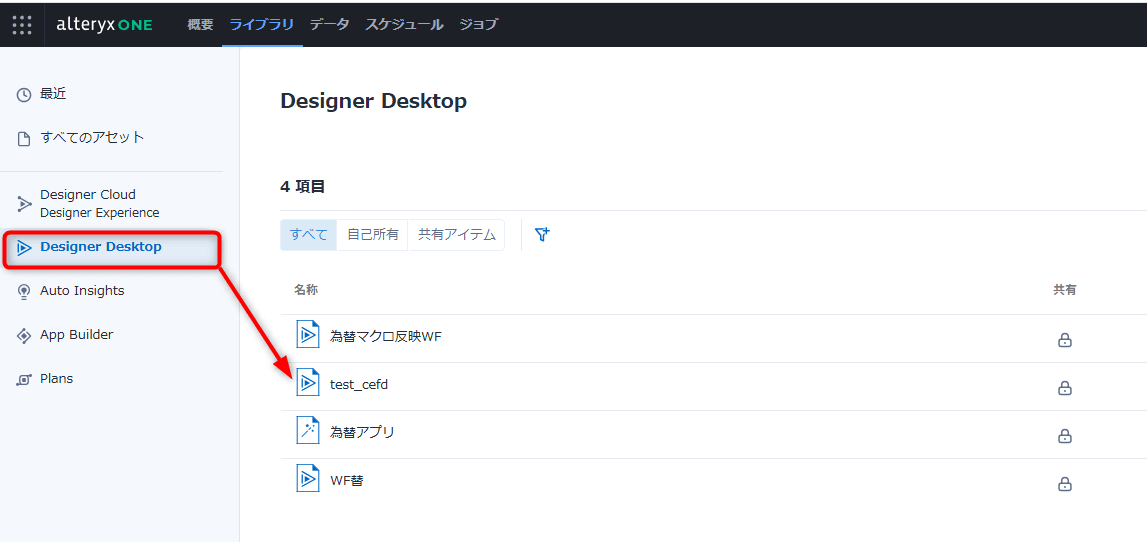1147x542 pixels.
Task: Click the Designer Desktop sidebar icon
Action: 24,248
